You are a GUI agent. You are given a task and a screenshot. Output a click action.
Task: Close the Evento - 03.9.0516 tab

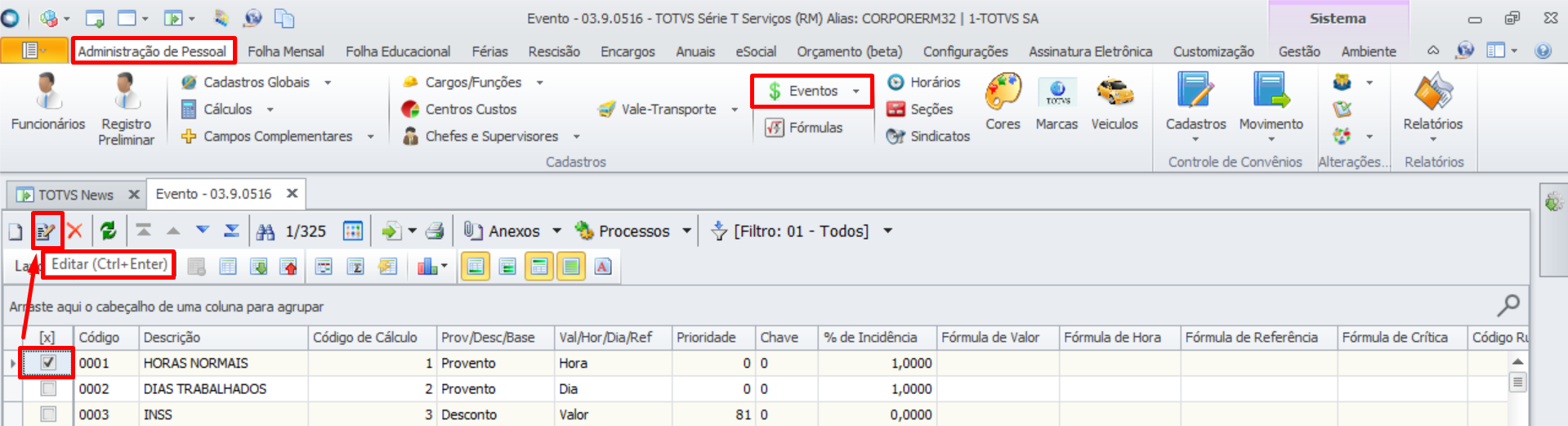pyautogui.click(x=293, y=194)
